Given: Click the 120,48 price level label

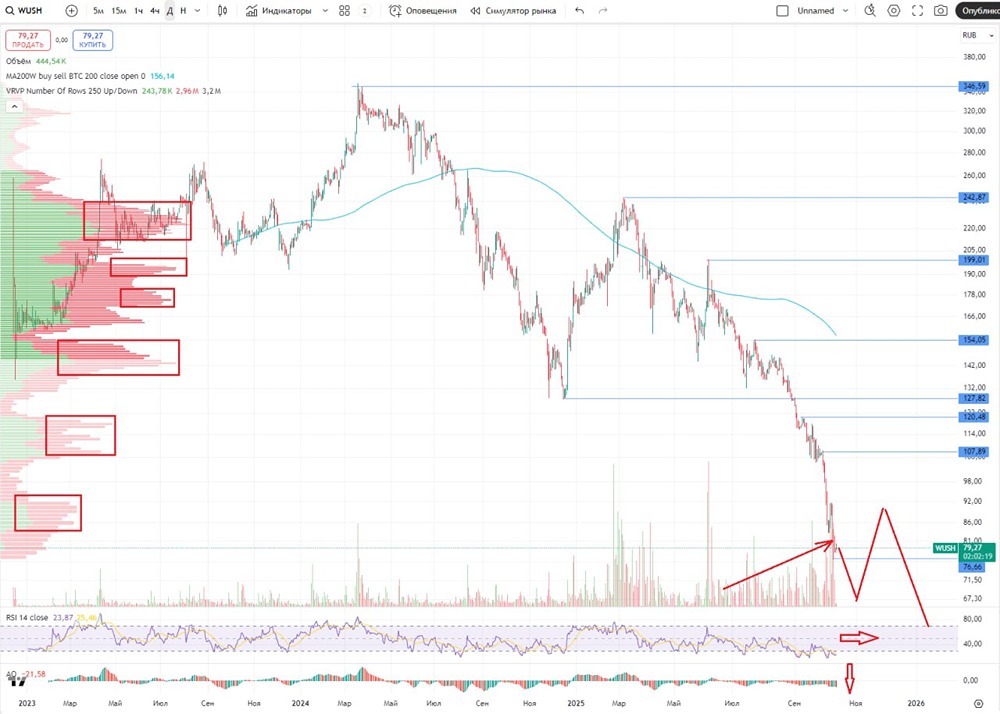Looking at the screenshot, I should 974,417.
